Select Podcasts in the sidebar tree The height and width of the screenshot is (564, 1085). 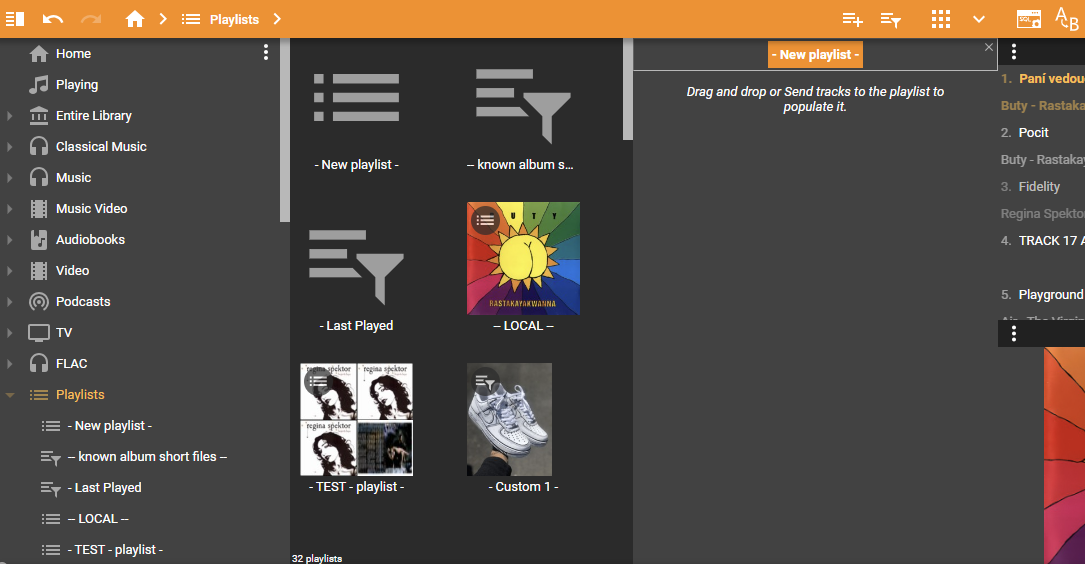83,302
